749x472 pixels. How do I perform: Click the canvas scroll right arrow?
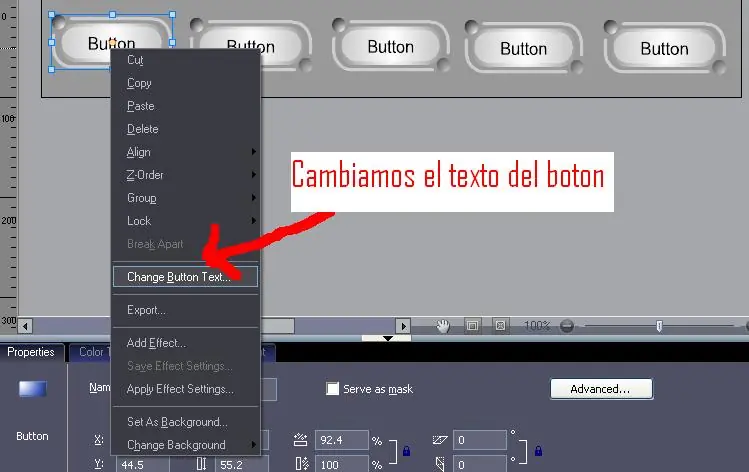[403, 326]
